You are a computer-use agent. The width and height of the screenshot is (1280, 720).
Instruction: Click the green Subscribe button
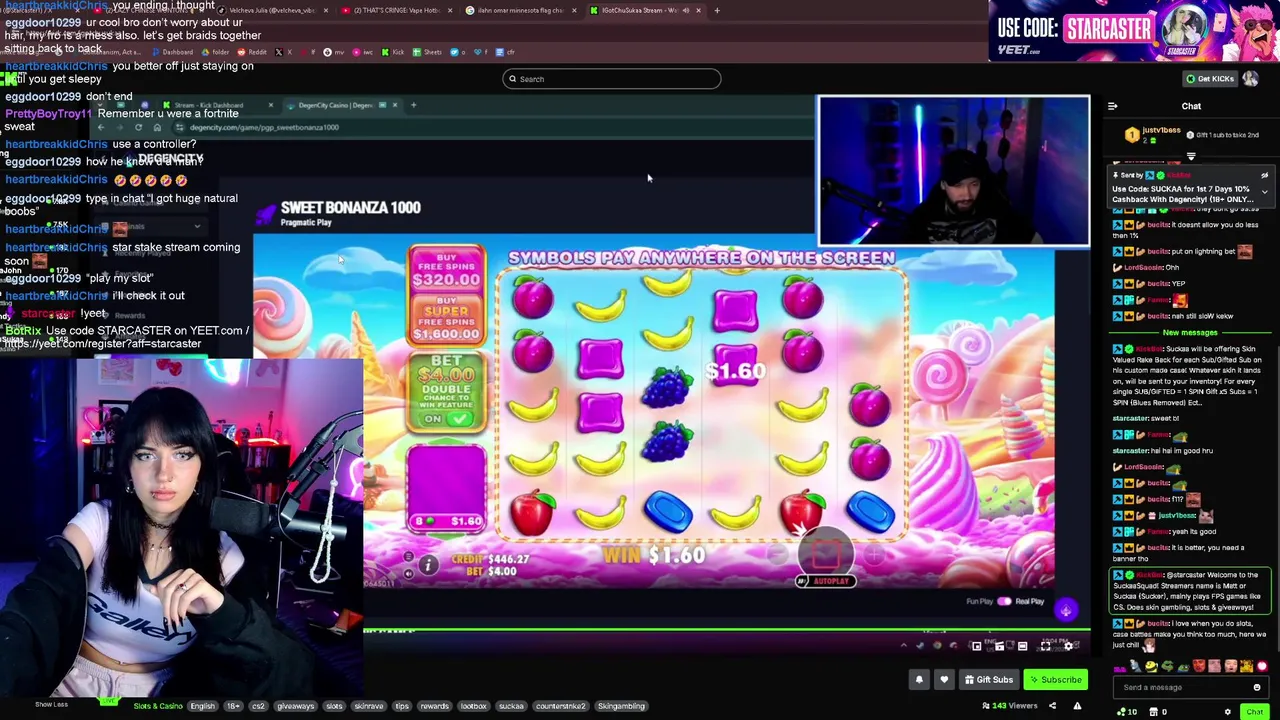1055,680
